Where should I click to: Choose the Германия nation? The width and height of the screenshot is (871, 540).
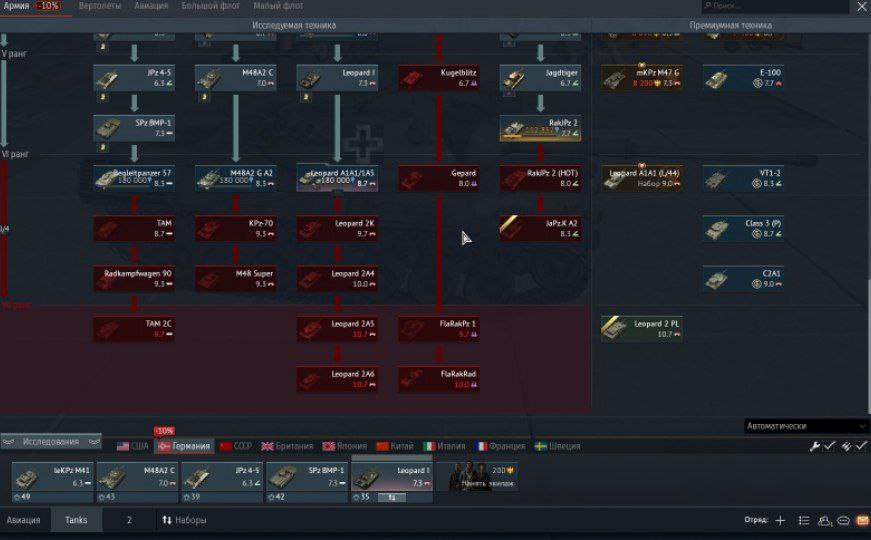coord(184,446)
